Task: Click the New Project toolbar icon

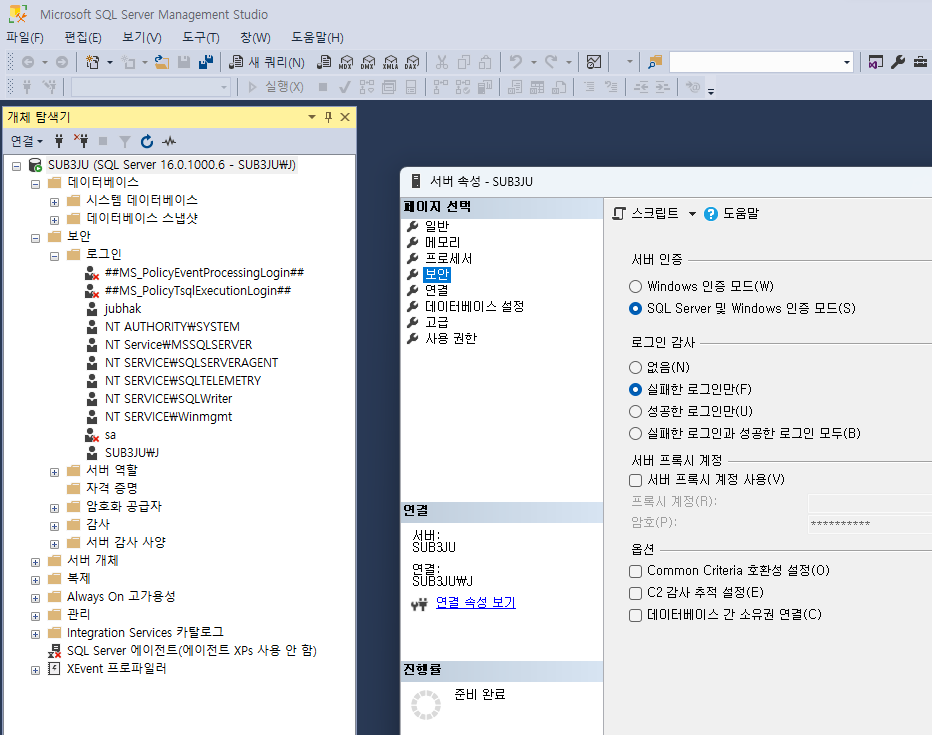Action: (x=93, y=62)
